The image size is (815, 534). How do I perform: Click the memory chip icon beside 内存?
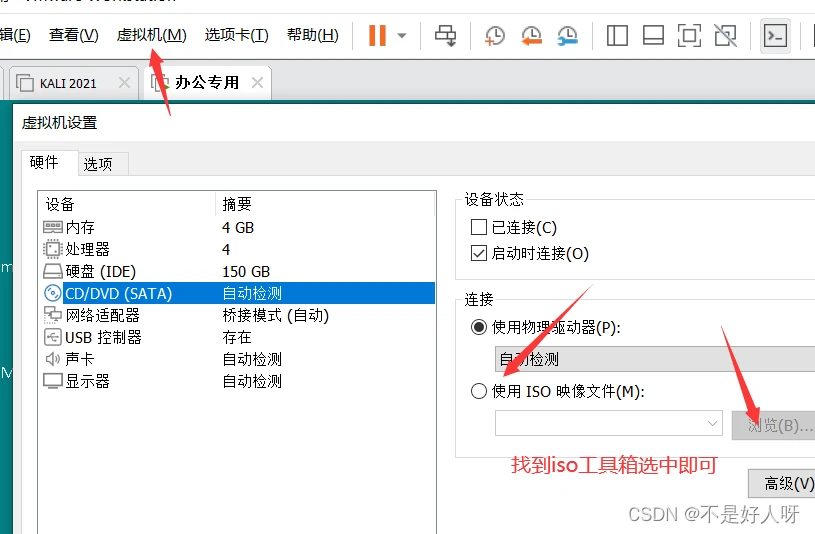tap(52, 227)
